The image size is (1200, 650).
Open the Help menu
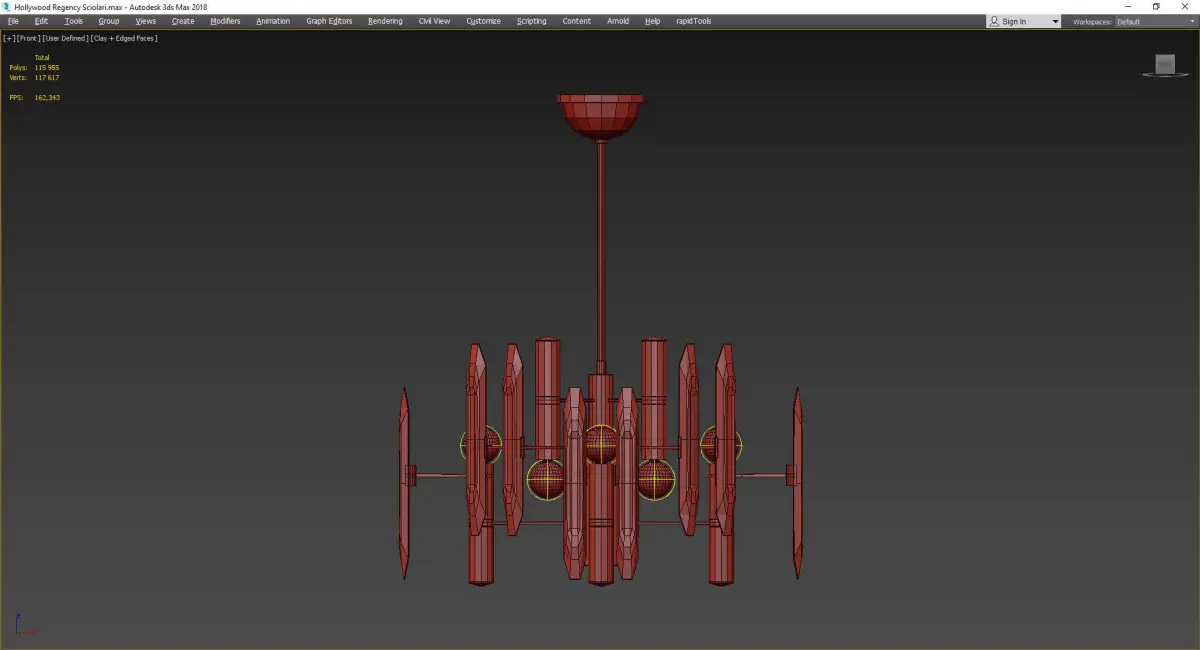click(653, 21)
